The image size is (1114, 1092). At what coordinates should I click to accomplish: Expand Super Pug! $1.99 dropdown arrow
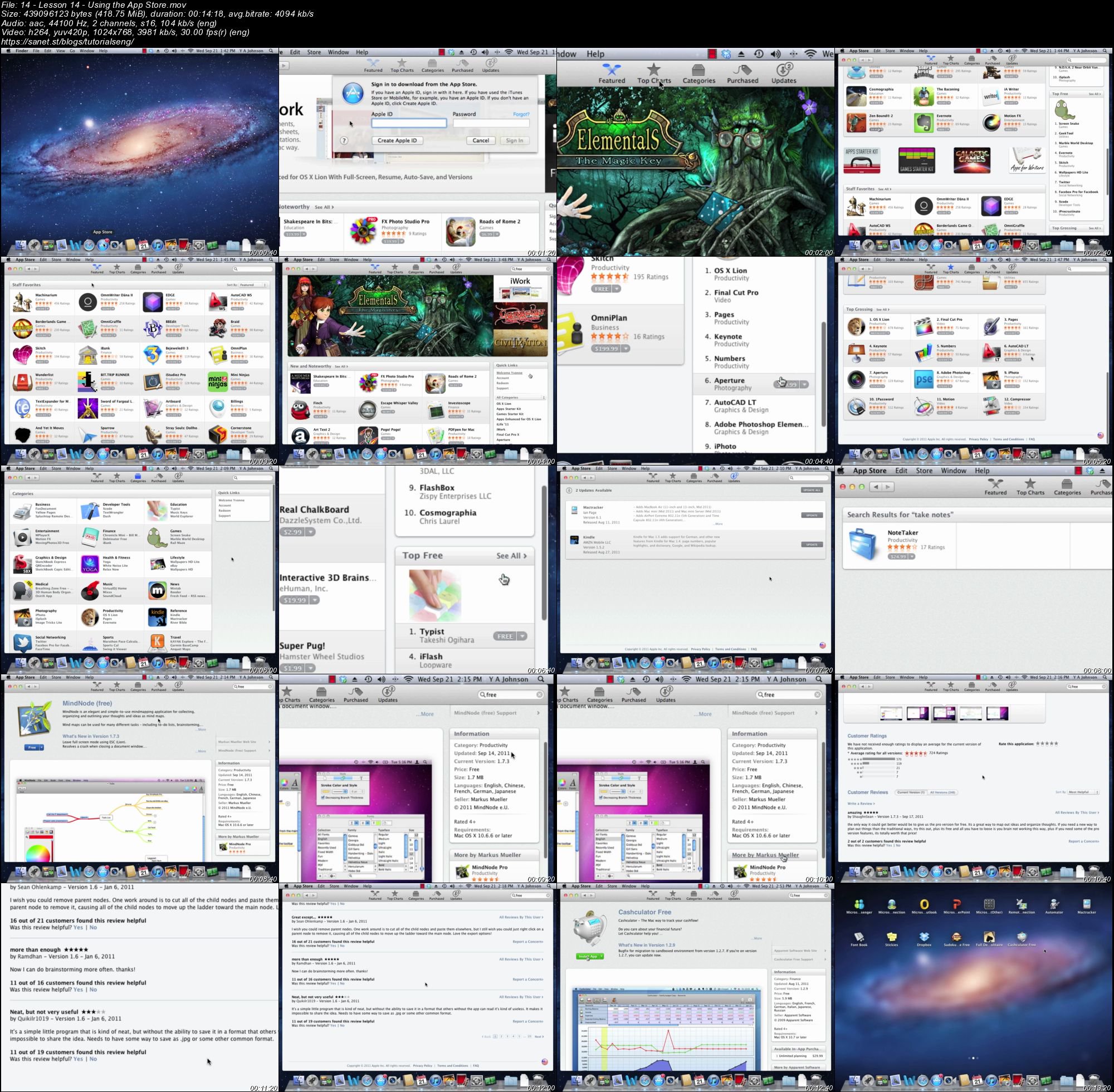[x=310, y=668]
